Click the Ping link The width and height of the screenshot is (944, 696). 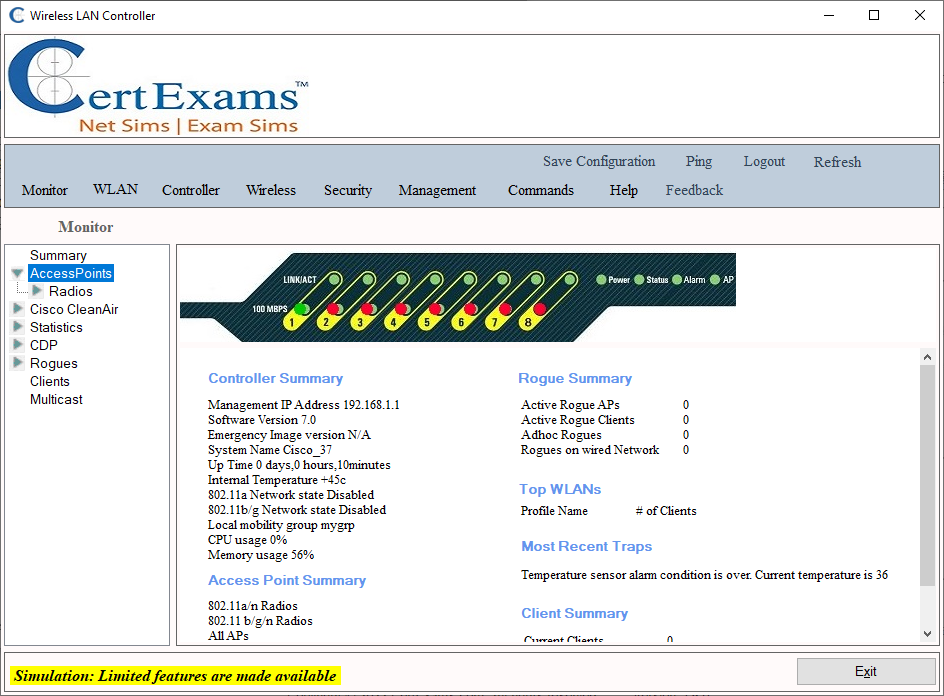(x=698, y=161)
